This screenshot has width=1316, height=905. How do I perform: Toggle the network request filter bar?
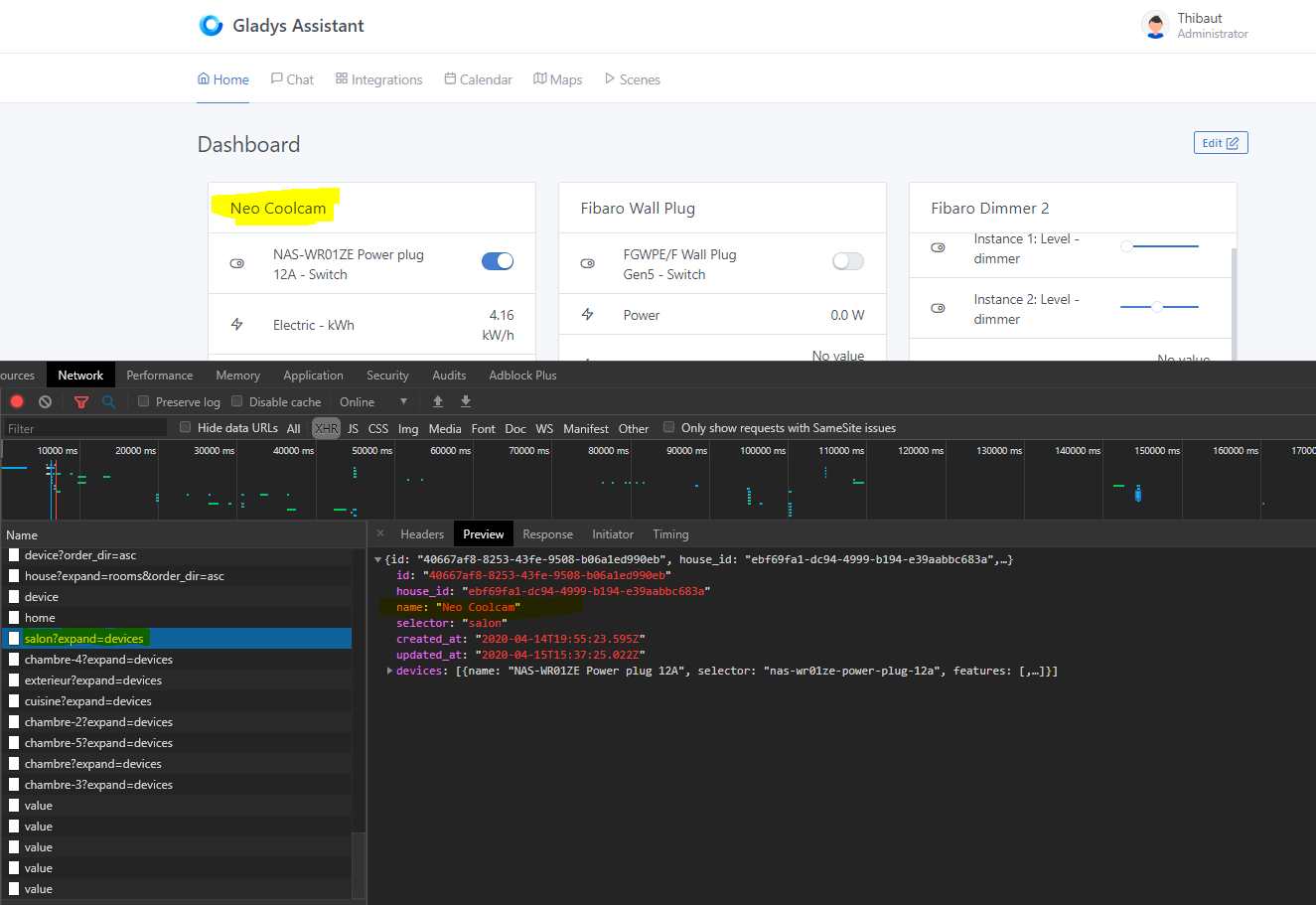point(80,401)
